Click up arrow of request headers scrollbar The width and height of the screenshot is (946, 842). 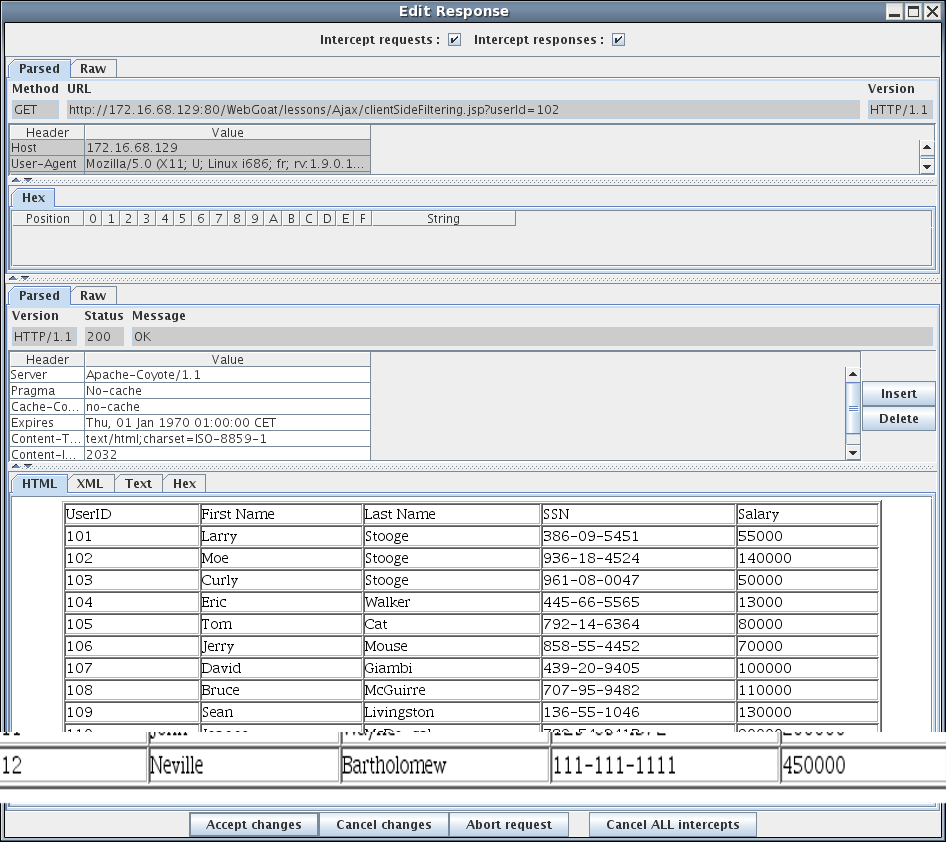(926, 149)
